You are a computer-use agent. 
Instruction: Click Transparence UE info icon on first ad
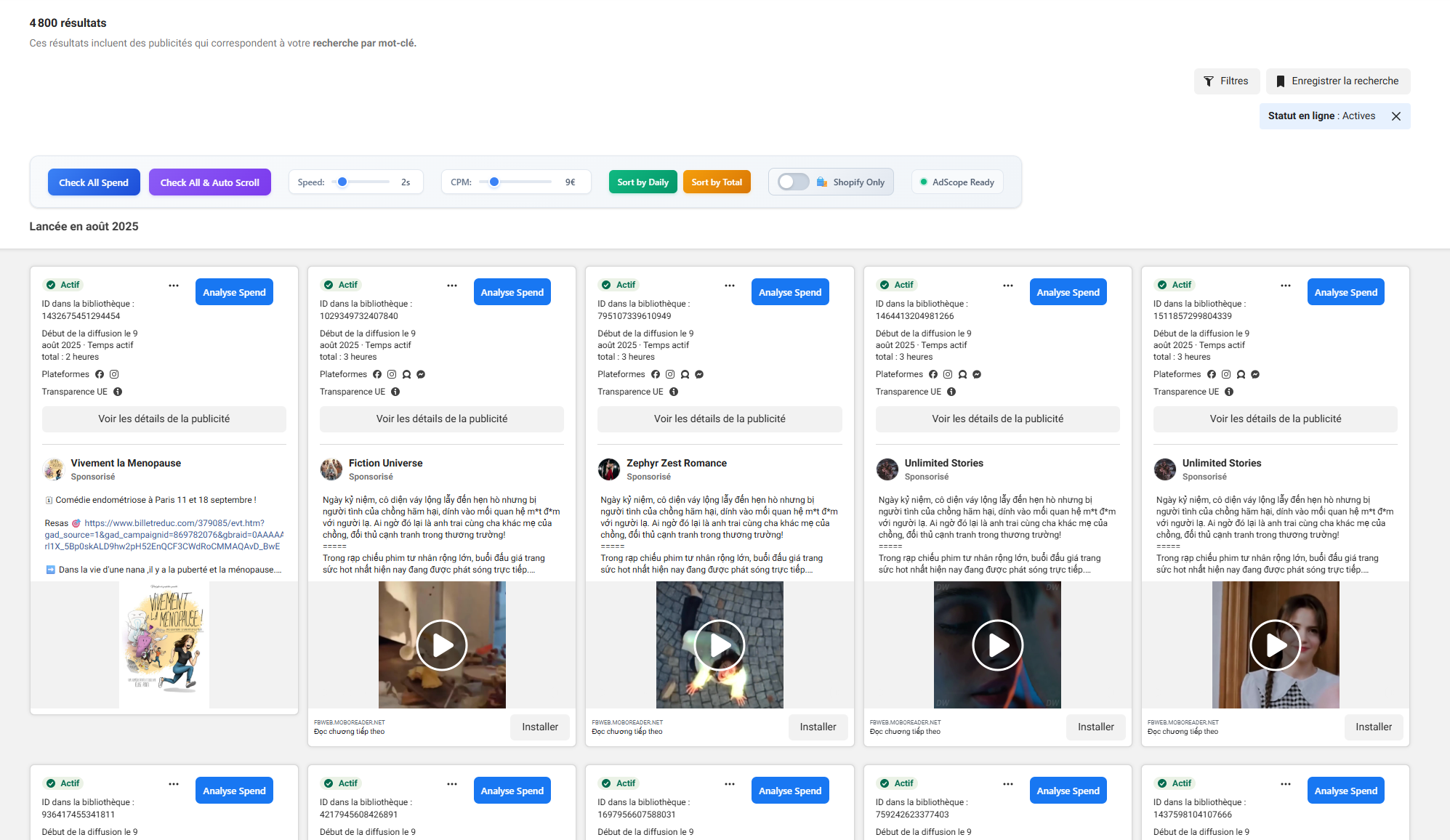point(118,392)
